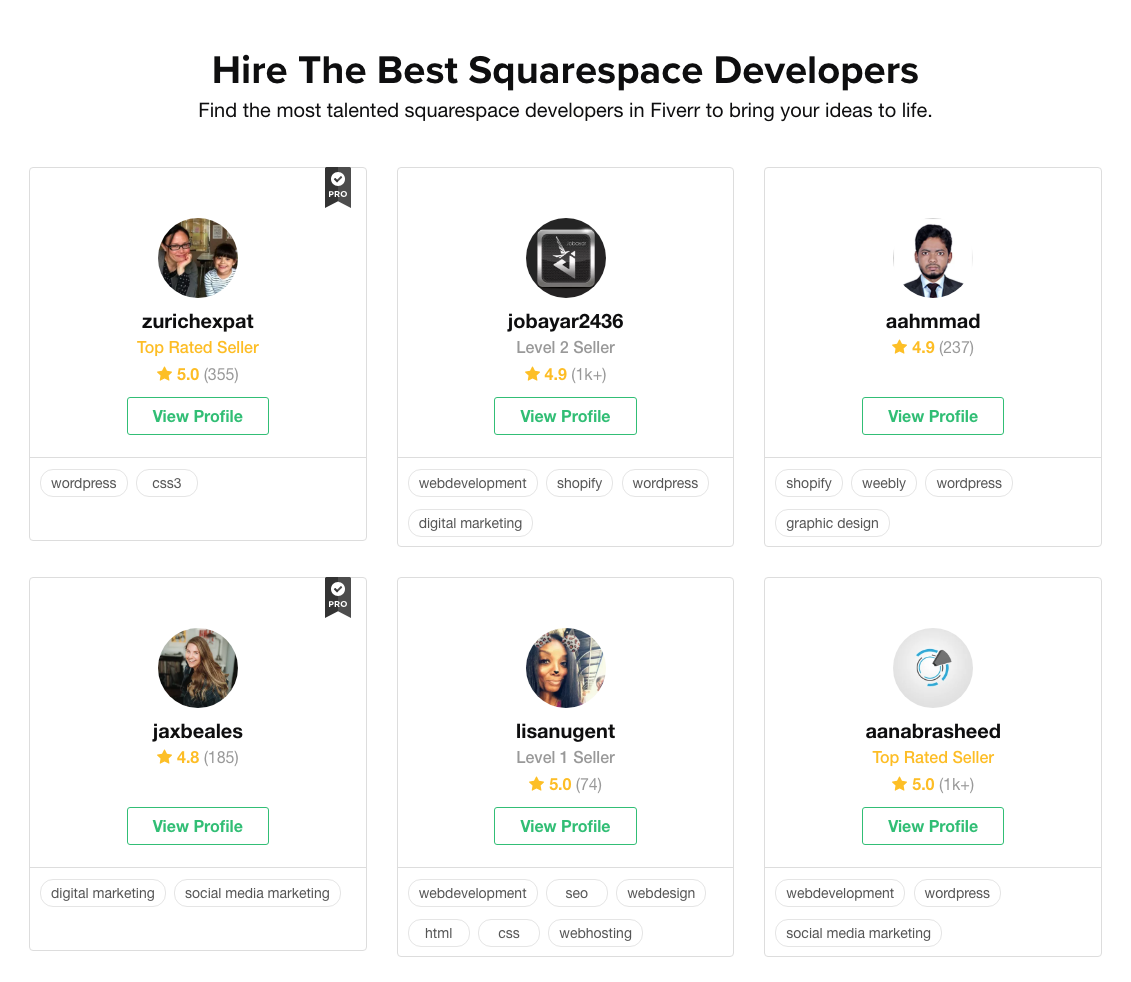The width and height of the screenshot is (1131, 982).
Task: Click the star rating icon for lisanugent
Action: pos(537,784)
